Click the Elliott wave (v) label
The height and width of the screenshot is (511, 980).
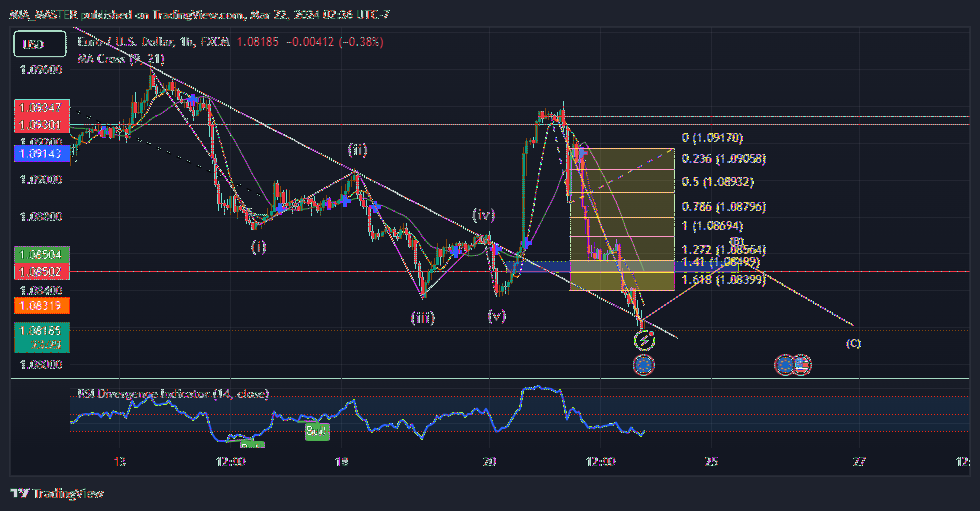click(x=496, y=316)
